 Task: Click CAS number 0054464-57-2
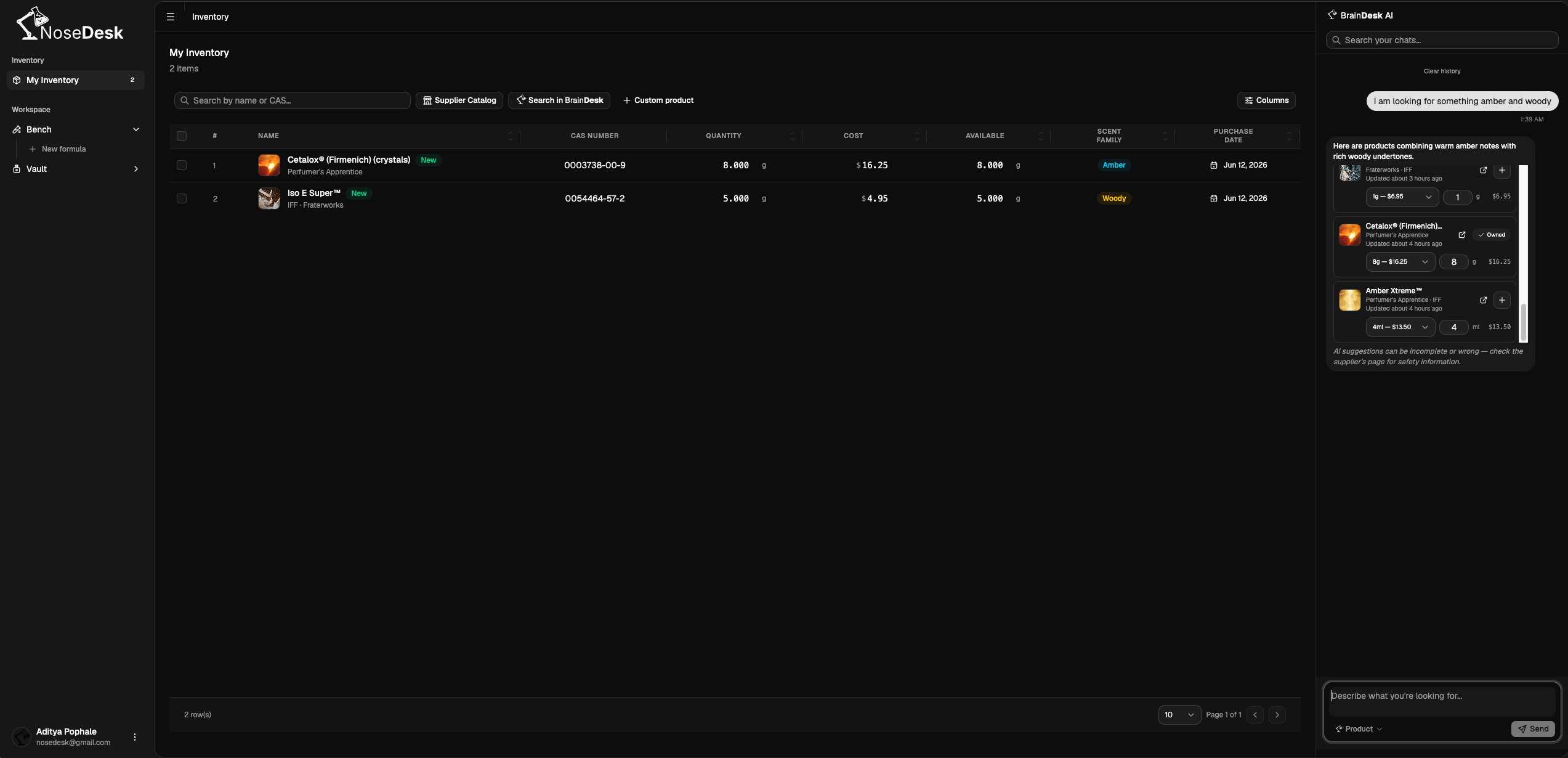coord(595,198)
